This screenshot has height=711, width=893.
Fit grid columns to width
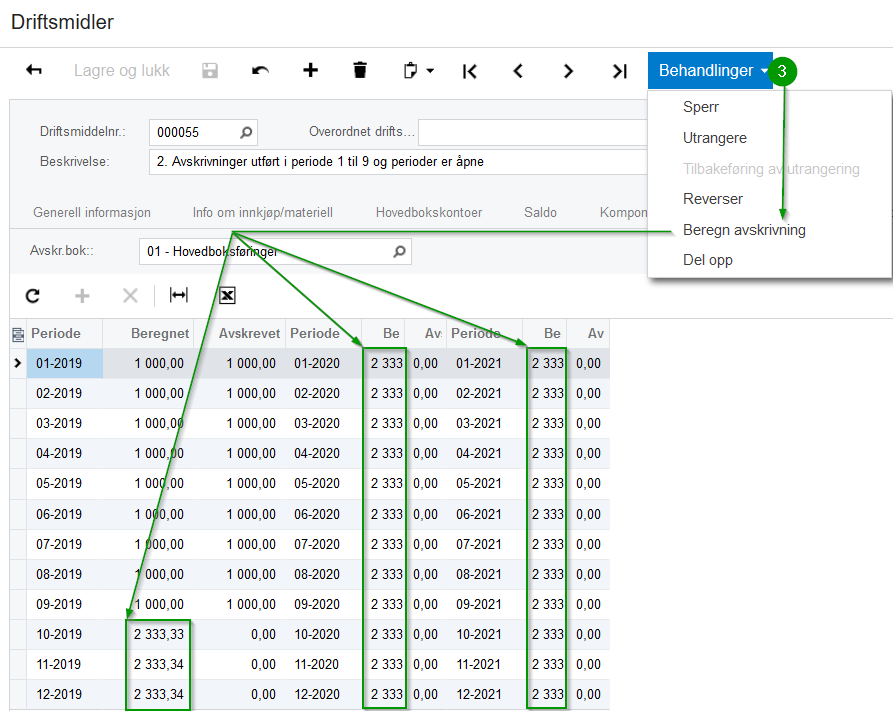tap(178, 295)
